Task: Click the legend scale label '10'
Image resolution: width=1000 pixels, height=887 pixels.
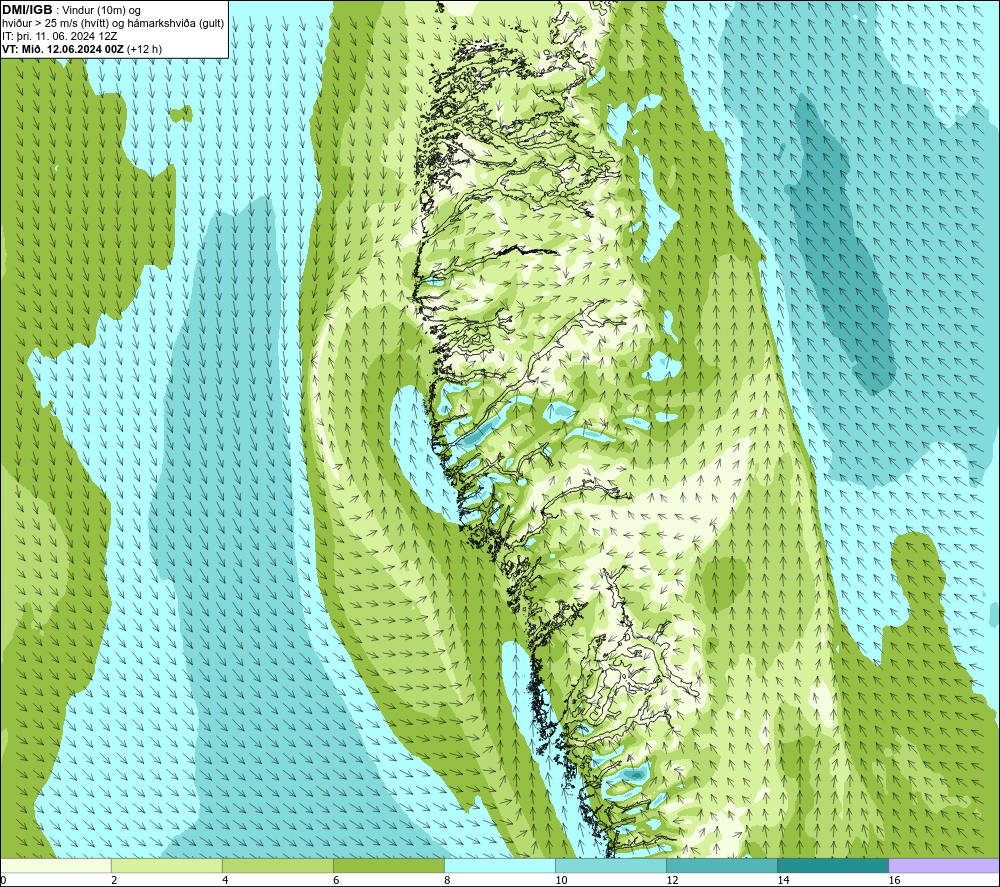Action: 561,881
